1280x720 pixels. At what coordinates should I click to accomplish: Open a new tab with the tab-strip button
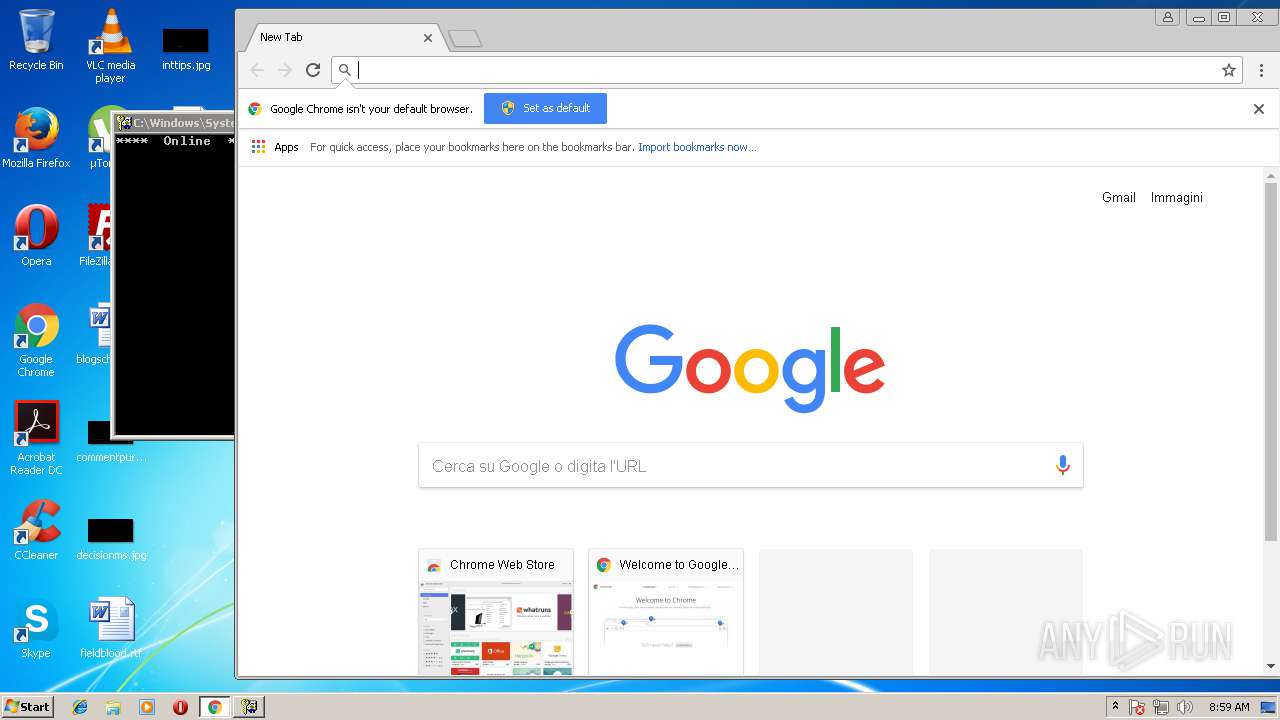point(465,39)
